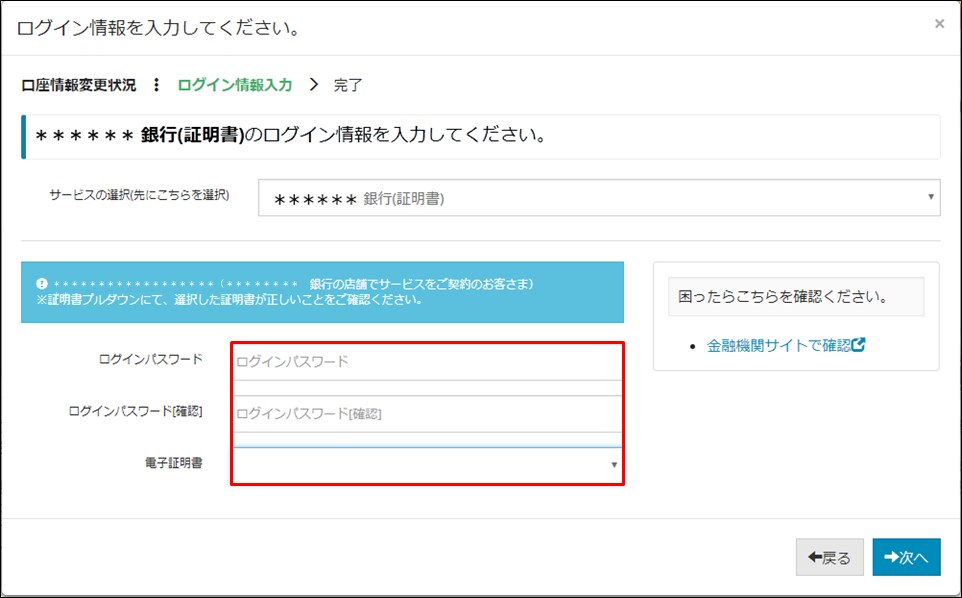Expand the 電子証明書 certificate dropdown

[x=427, y=465]
